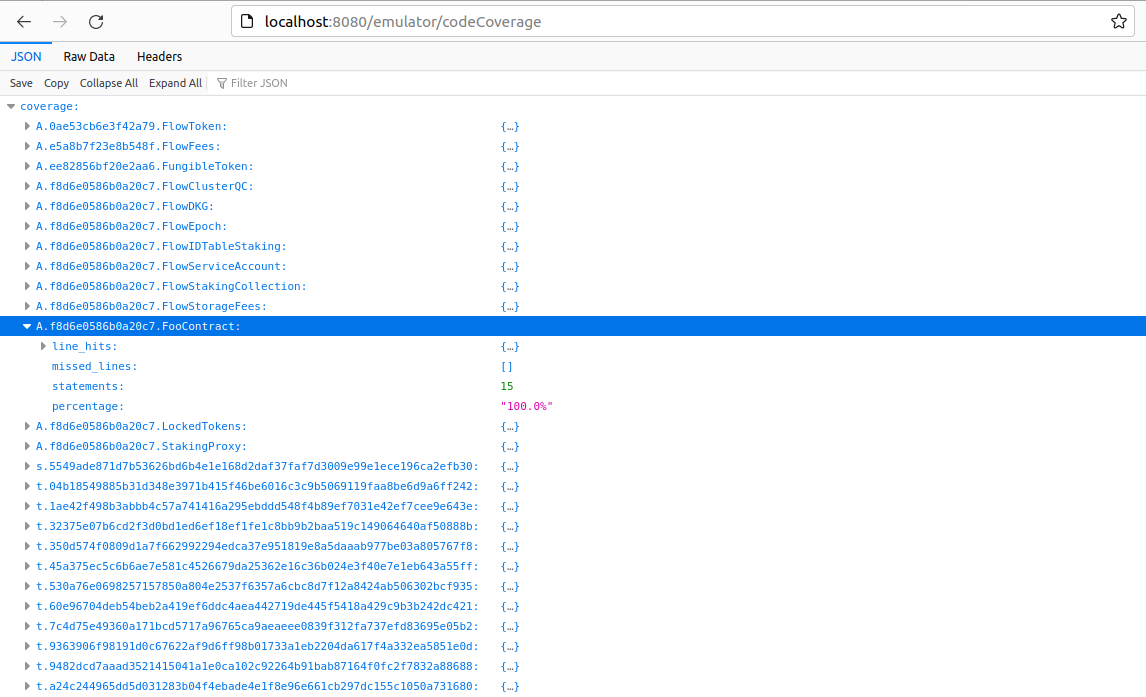Click the statements value 15
This screenshot has width=1146, height=697.
[x=507, y=386]
